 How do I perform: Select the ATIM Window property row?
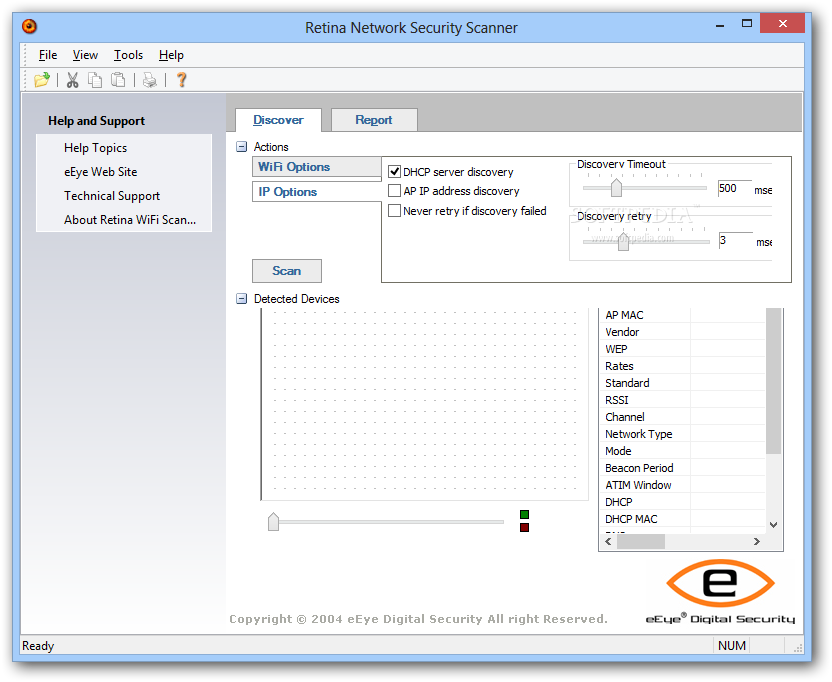[682, 485]
